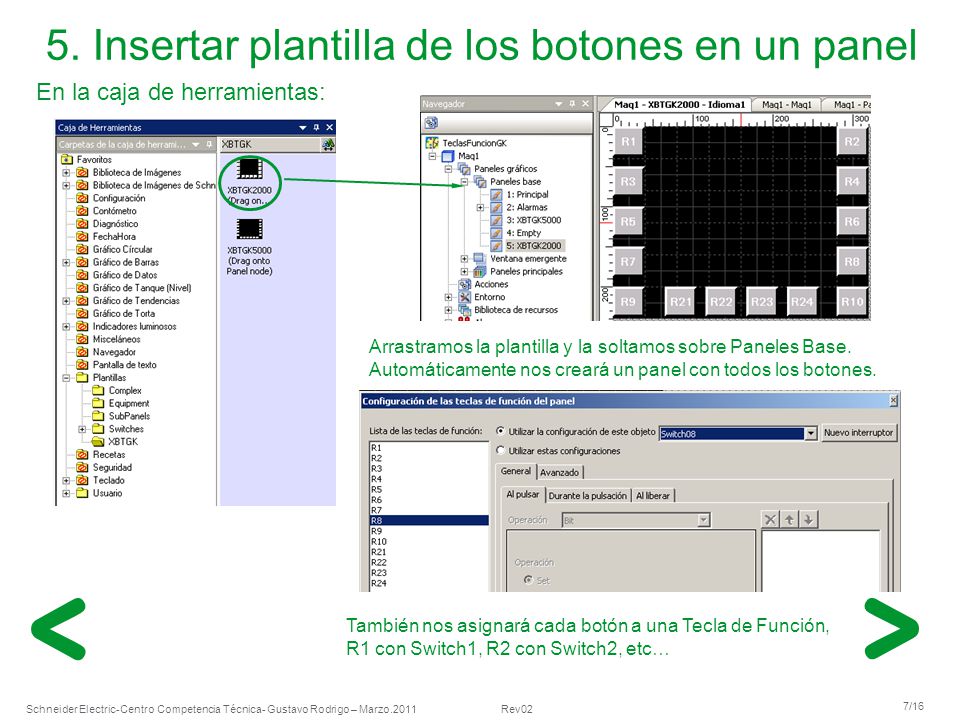The height and width of the screenshot is (720, 960).
Task: Select panel 5: XBTGK2000
Action: tap(527, 246)
